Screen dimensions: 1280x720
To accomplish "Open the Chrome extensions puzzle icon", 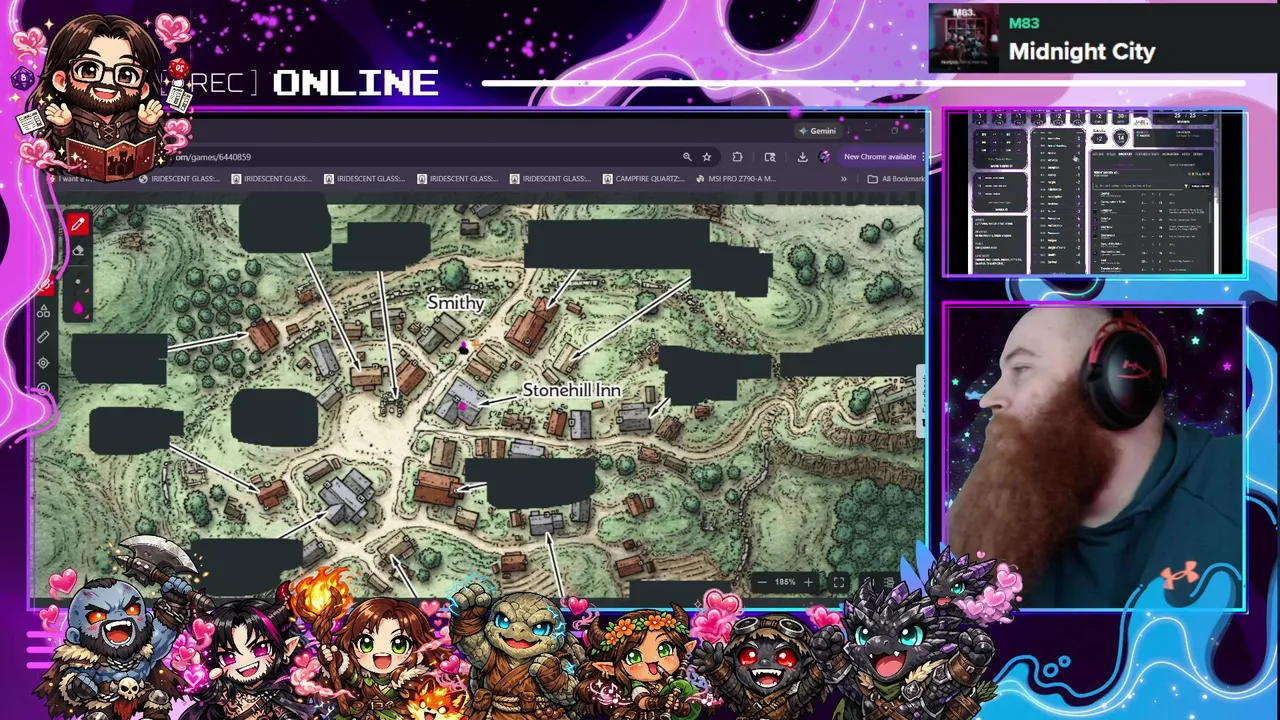I will [737, 157].
